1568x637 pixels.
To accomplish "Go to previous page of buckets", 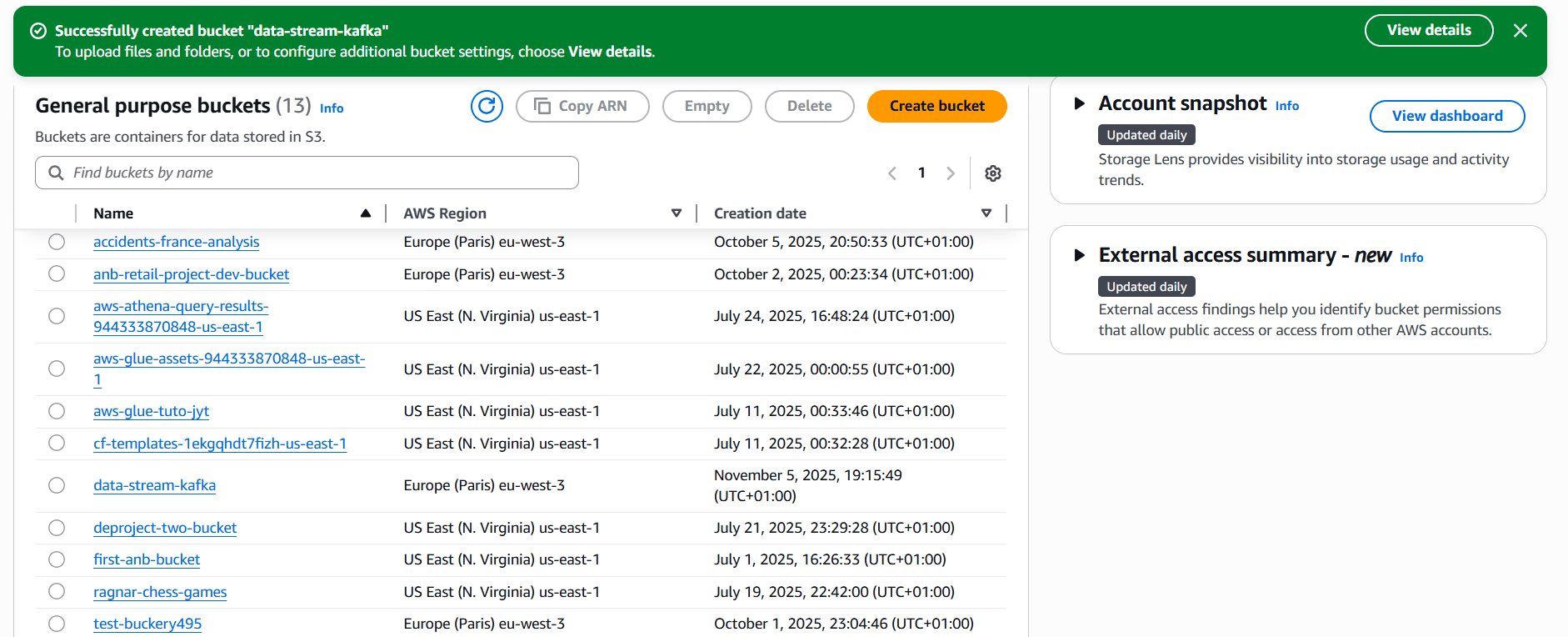I will [x=892, y=173].
